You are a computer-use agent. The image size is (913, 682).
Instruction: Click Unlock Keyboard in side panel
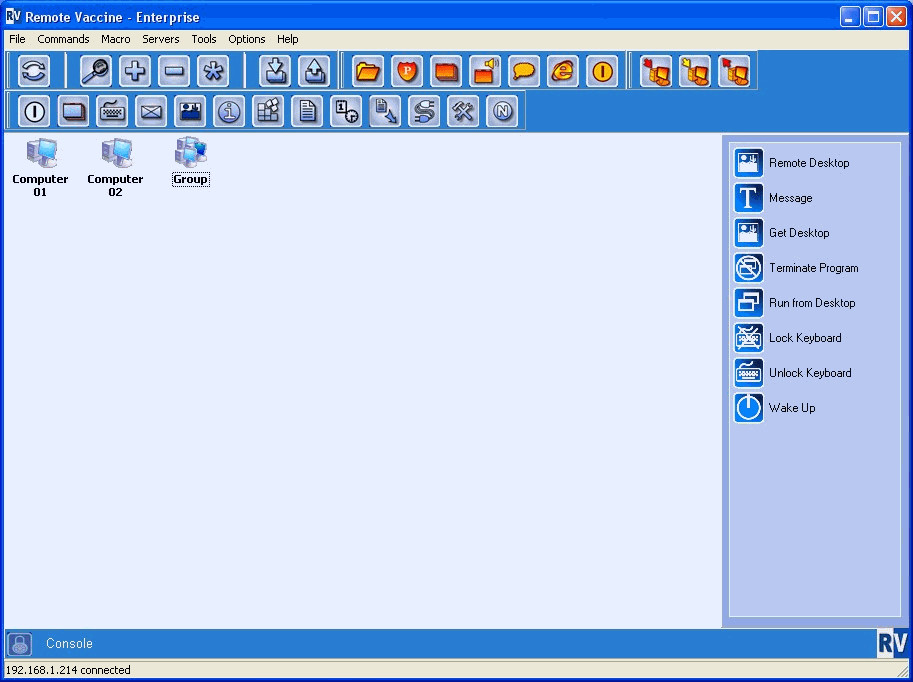pos(792,373)
